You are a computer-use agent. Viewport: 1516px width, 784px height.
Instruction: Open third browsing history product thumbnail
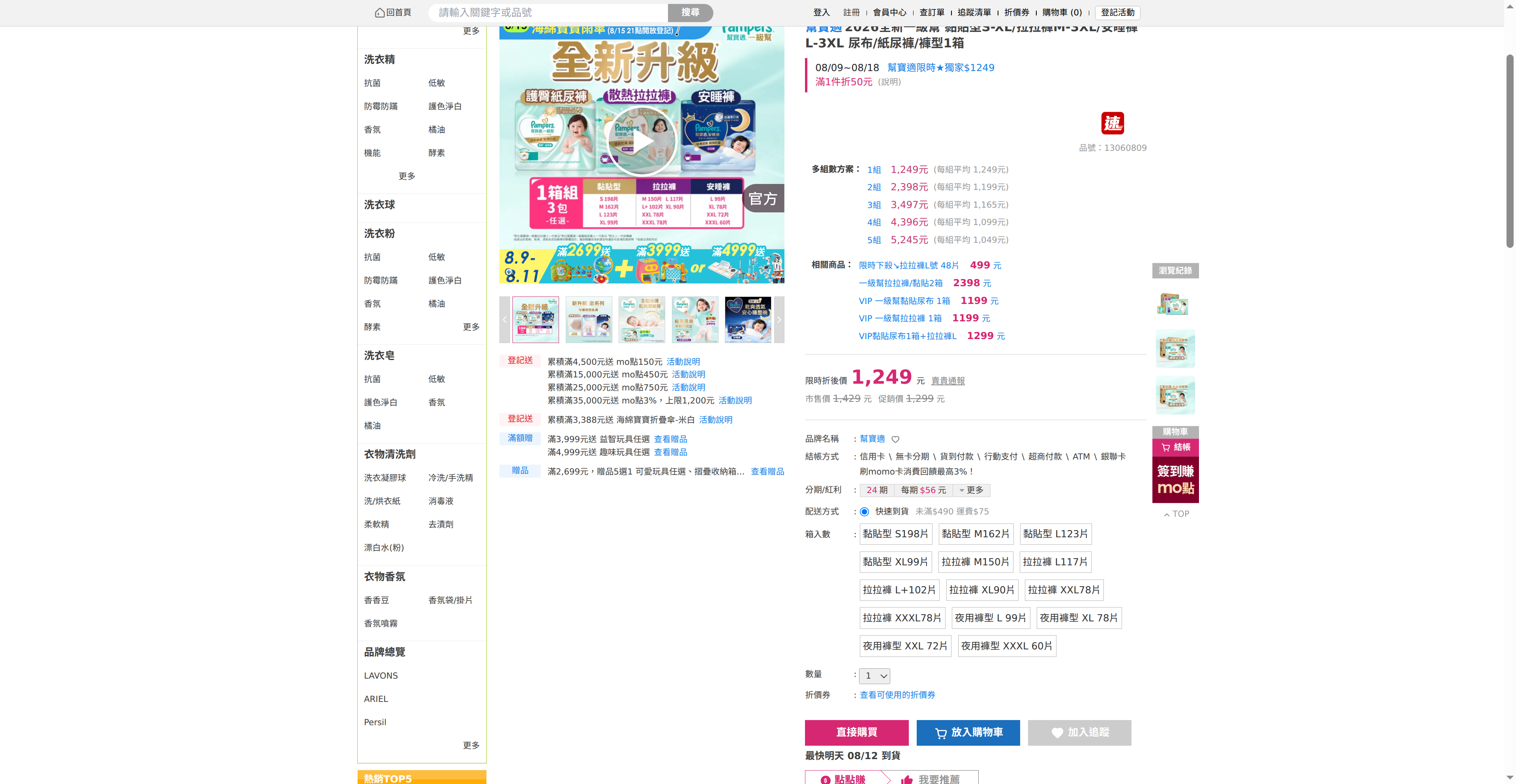(1175, 396)
